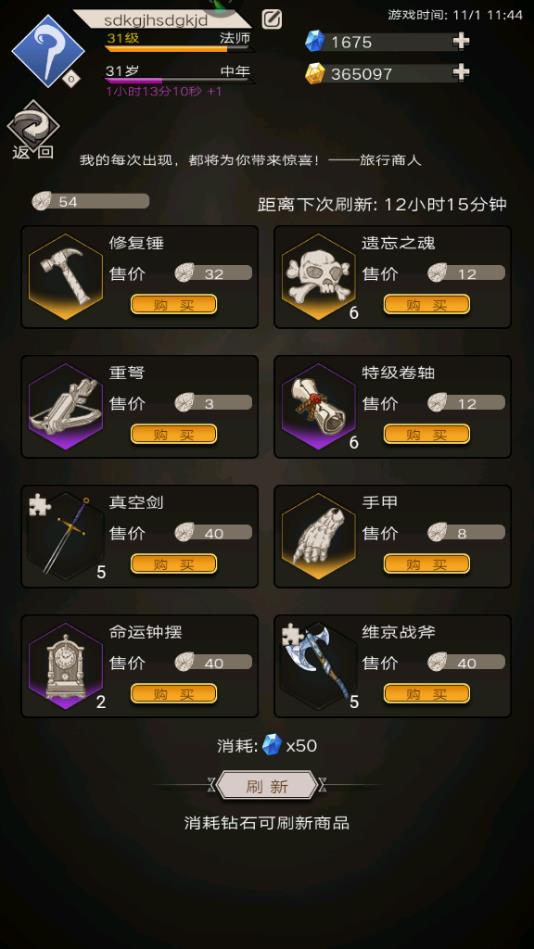Click the 刷新 refresh shop button
The height and width of the screenshot is (949, 534).
point(267,786)
